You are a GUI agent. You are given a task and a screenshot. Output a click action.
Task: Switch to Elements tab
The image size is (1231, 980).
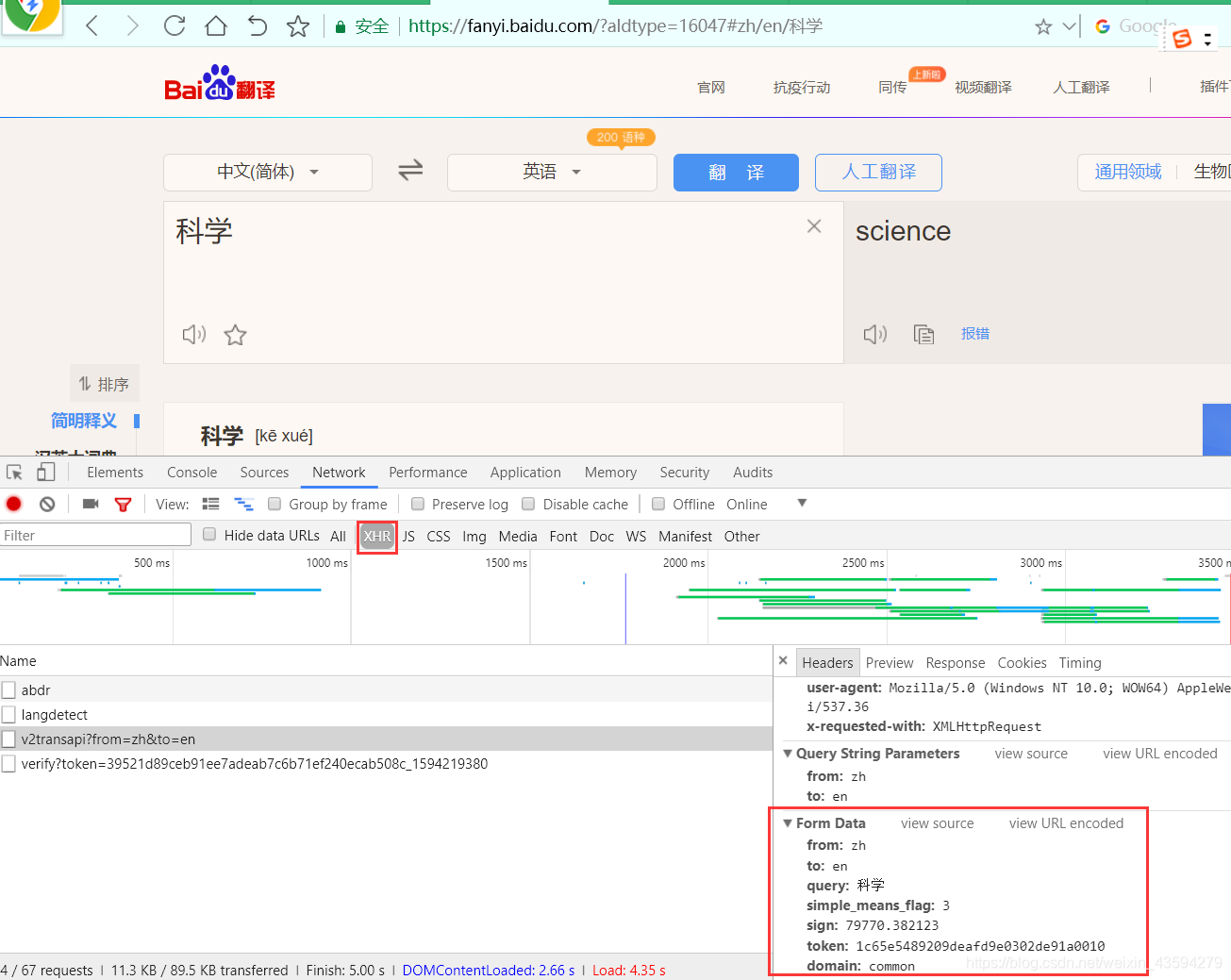[x=115, y=473]
